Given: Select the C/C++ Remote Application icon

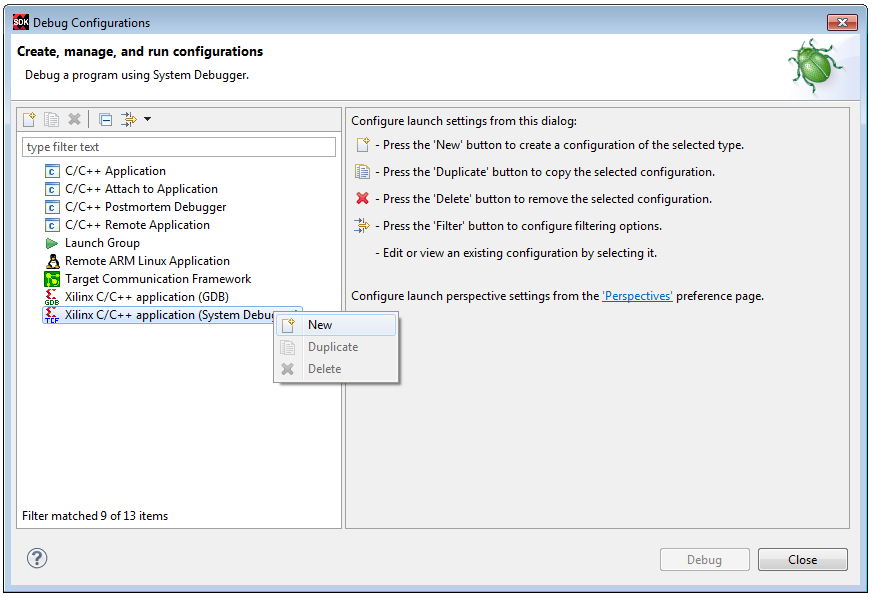Looking at the screenshot, I should click(x=52, y=225).
